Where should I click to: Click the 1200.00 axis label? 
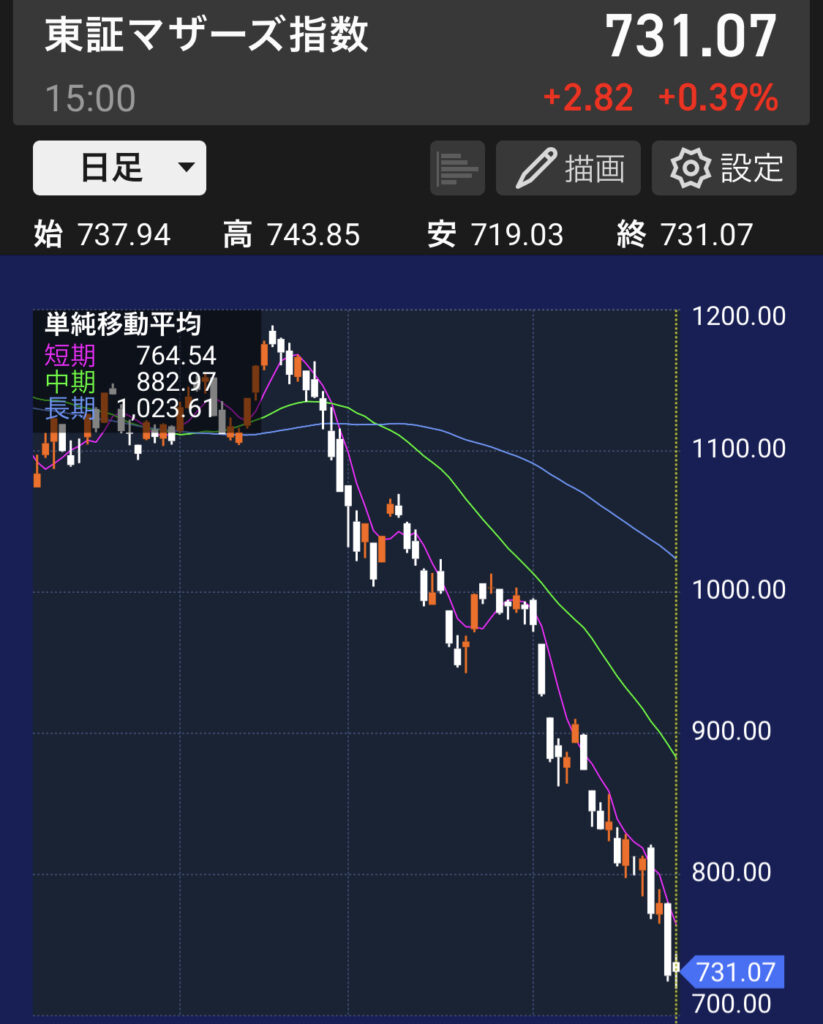tap(739, 317)
